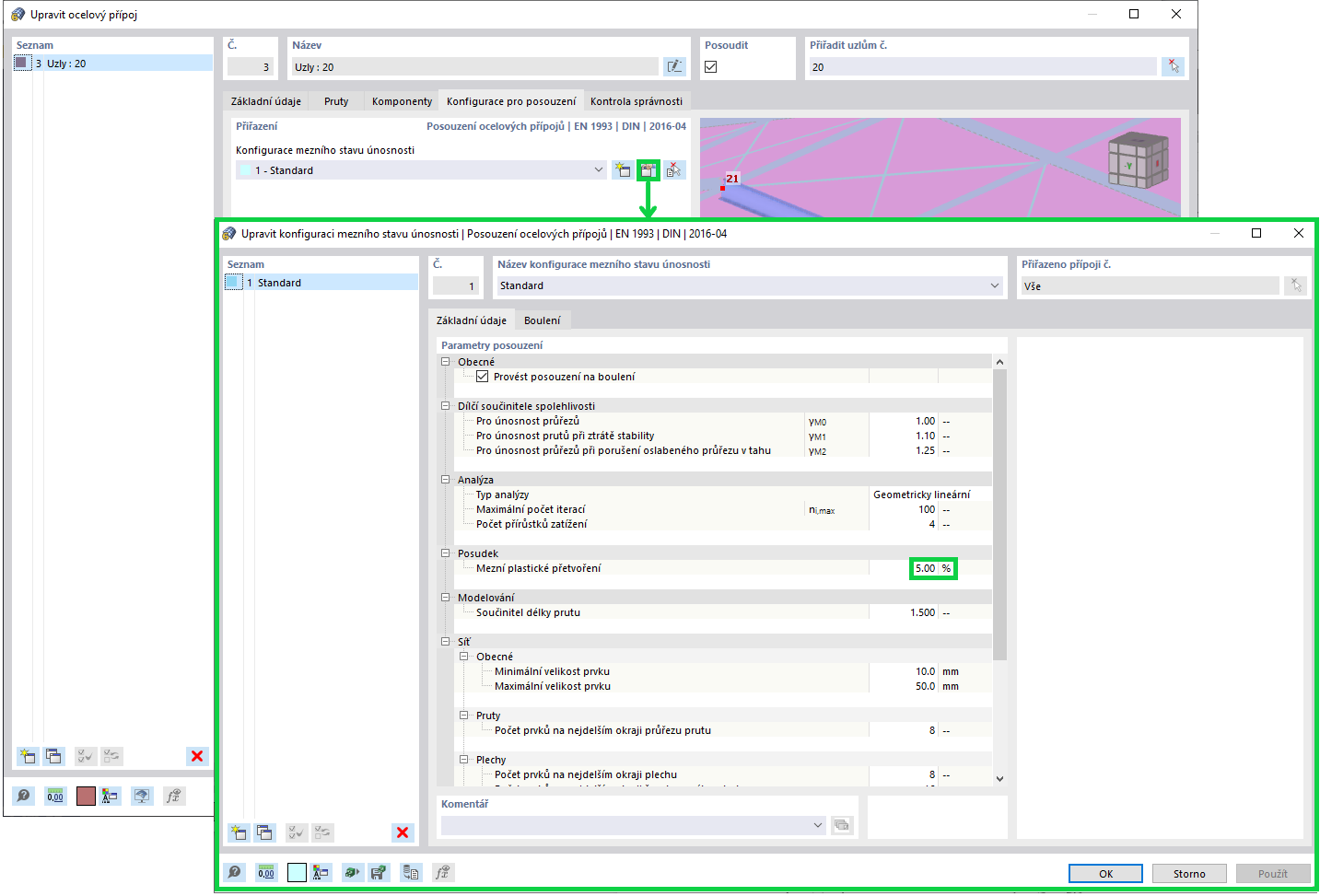
Task: Click light cyan color swatch in configuration dialog
Action: tap(297, 872)
